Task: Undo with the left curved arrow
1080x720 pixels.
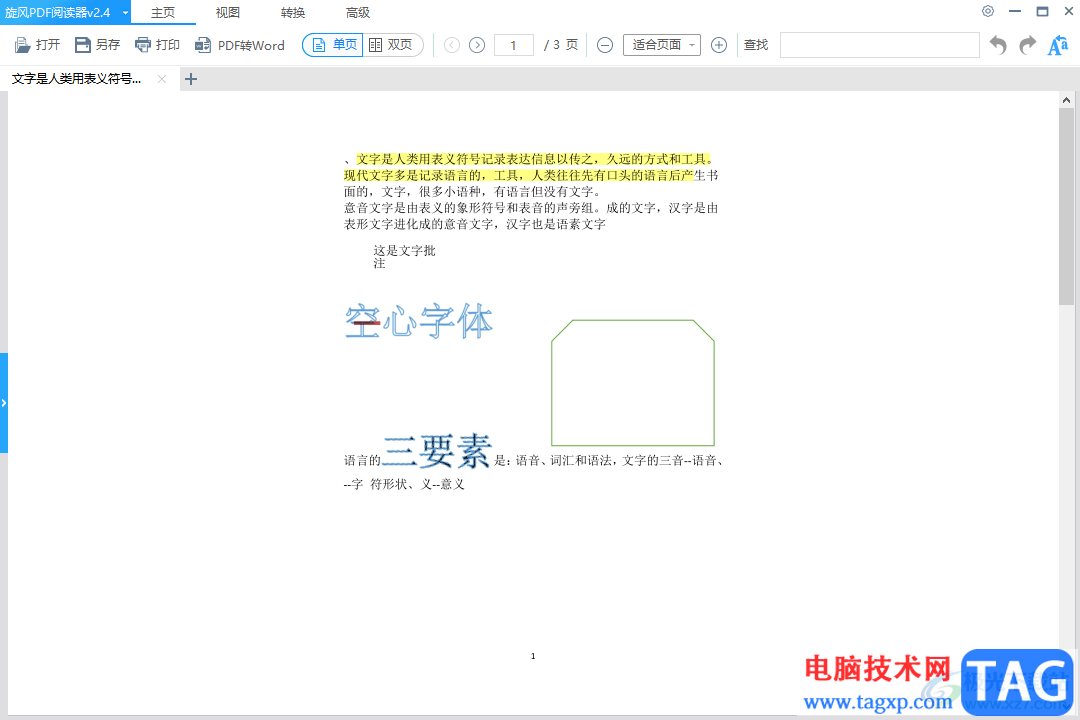Action: [x=998, y=45]
